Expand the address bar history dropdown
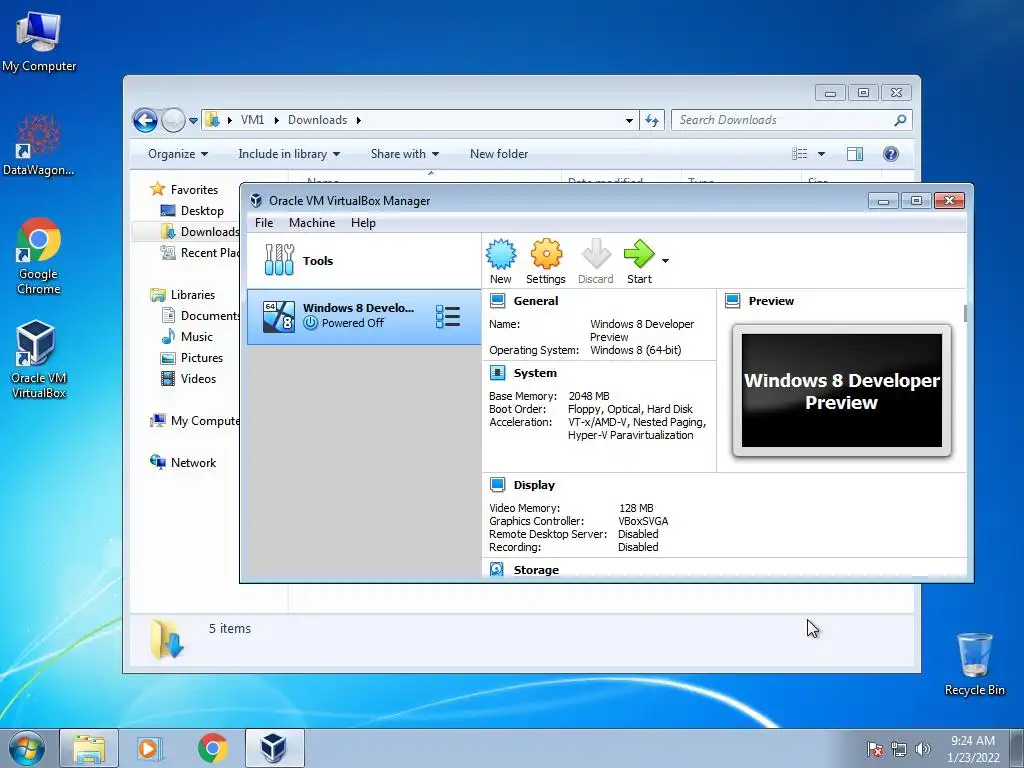The height and width of the screenshot is (768, 1024). pyautogui.click(x=629, y=121)
